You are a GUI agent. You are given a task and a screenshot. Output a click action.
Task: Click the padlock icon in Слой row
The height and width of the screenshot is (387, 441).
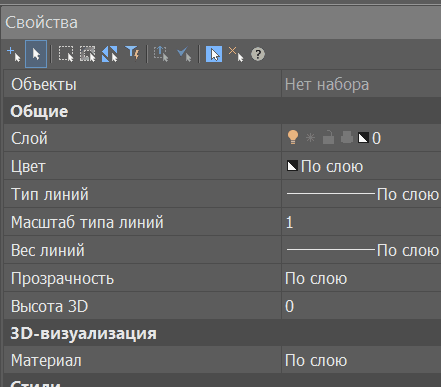(x=328, y=138)
